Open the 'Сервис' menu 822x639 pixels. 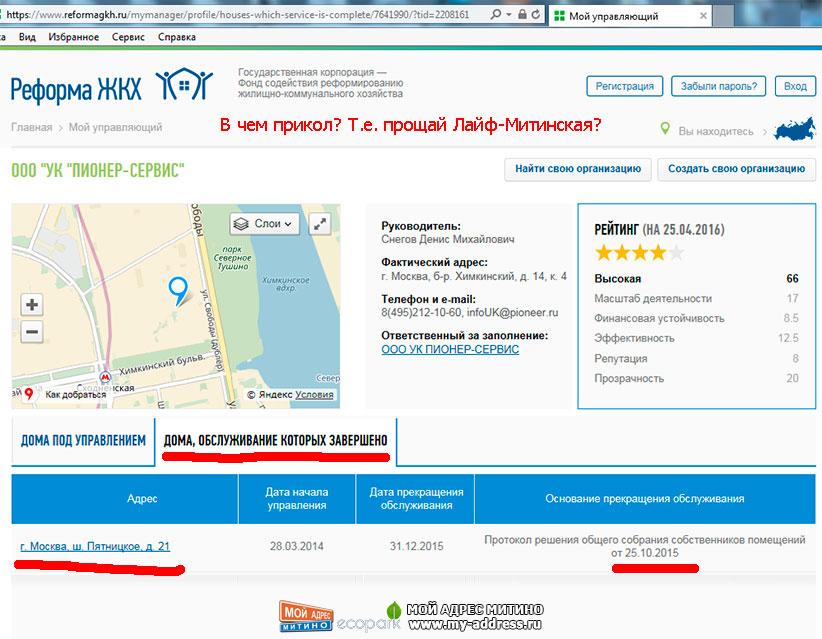point(128,37)
